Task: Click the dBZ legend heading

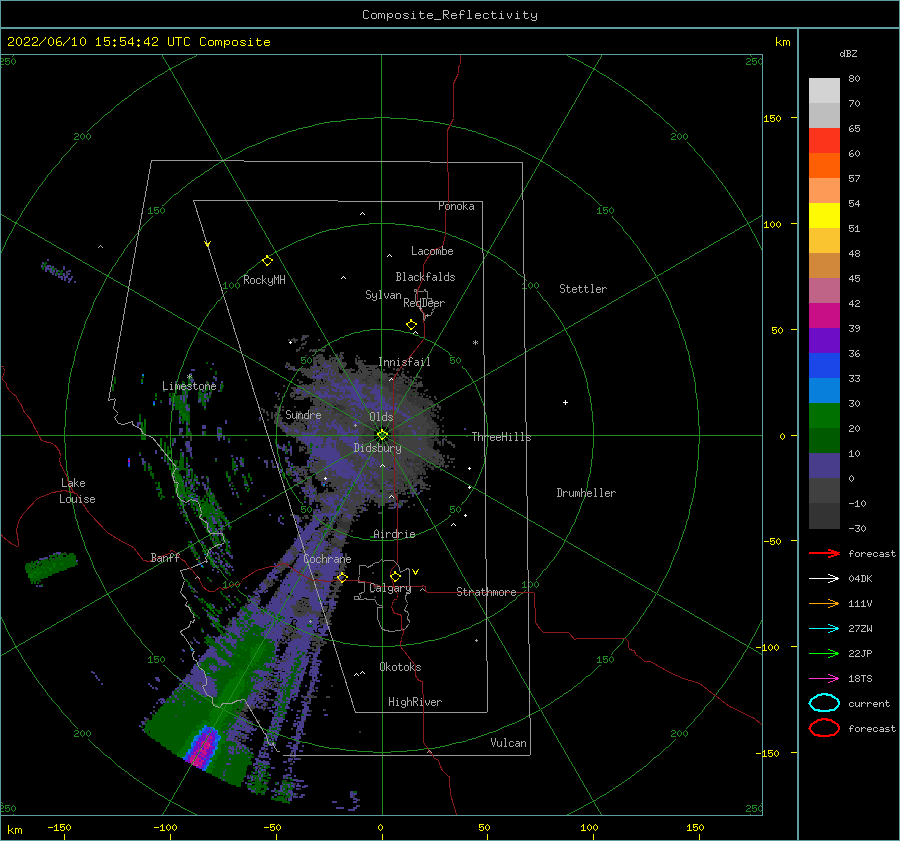Action: point(848,53)
